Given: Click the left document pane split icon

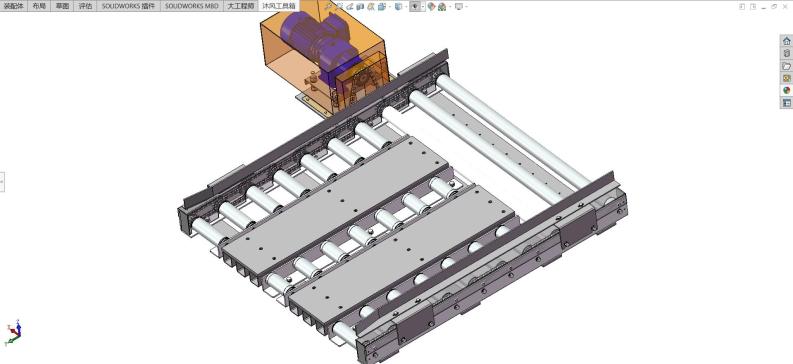Looking at the screenshot, I should pos(741,7).
